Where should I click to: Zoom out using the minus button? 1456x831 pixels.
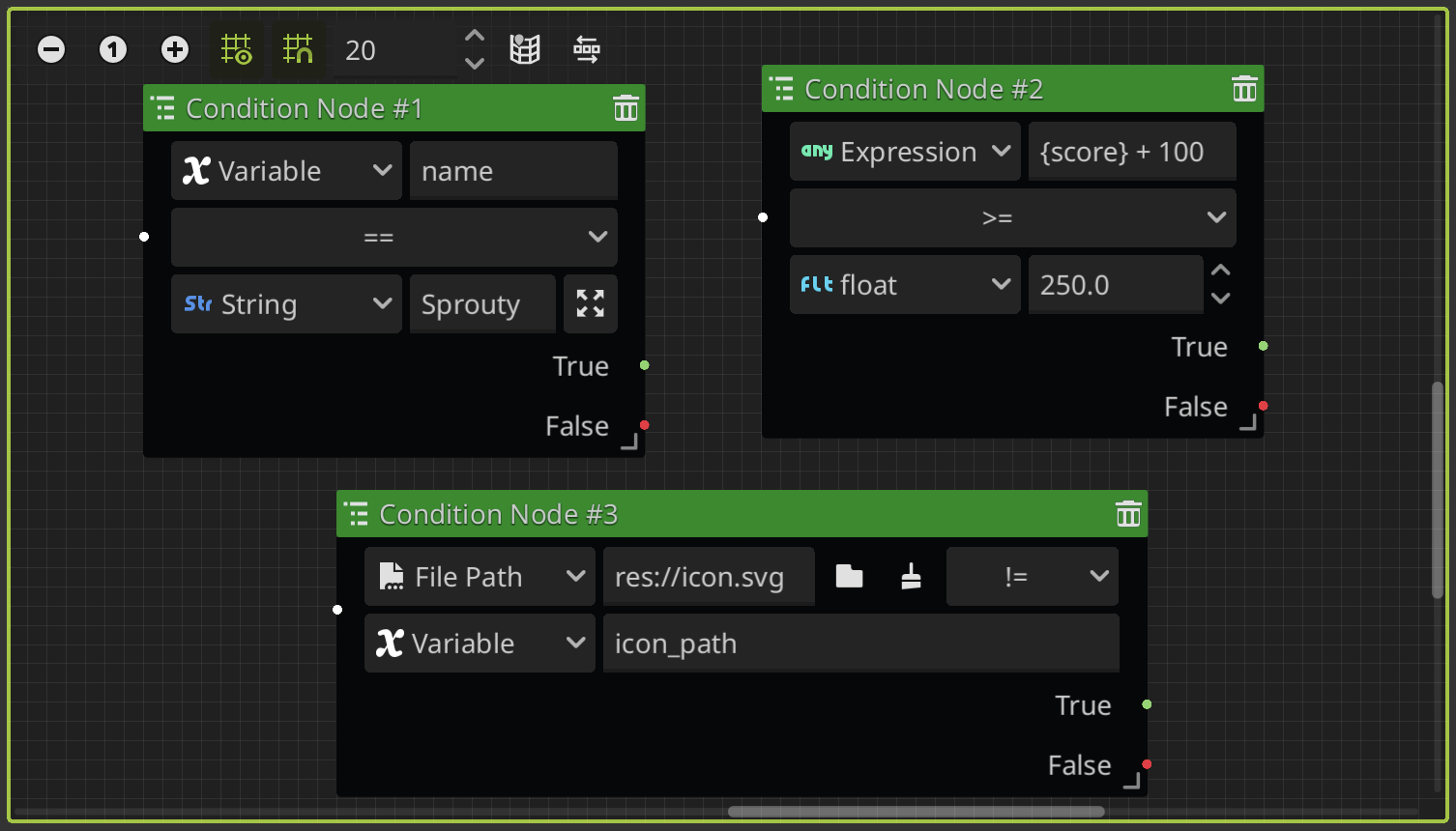click(x=51, y=48)
